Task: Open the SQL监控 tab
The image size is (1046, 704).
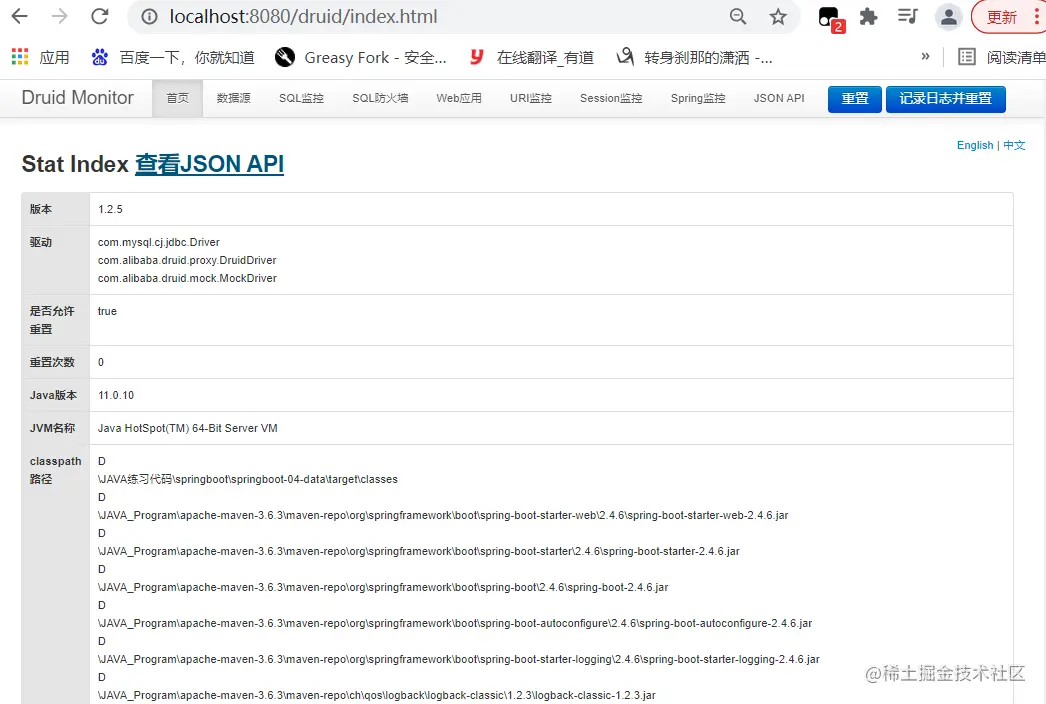Action: (302, 98)
